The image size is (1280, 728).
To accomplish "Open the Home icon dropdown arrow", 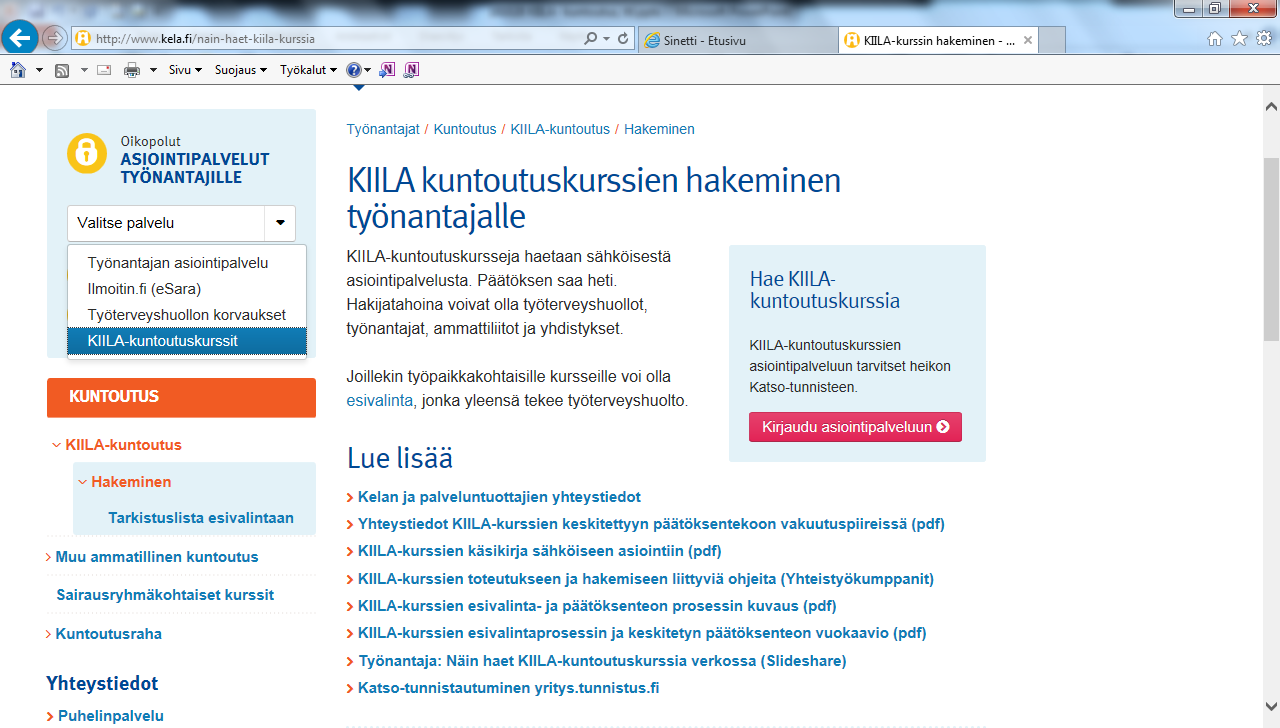I will click(x=39, y=70).
